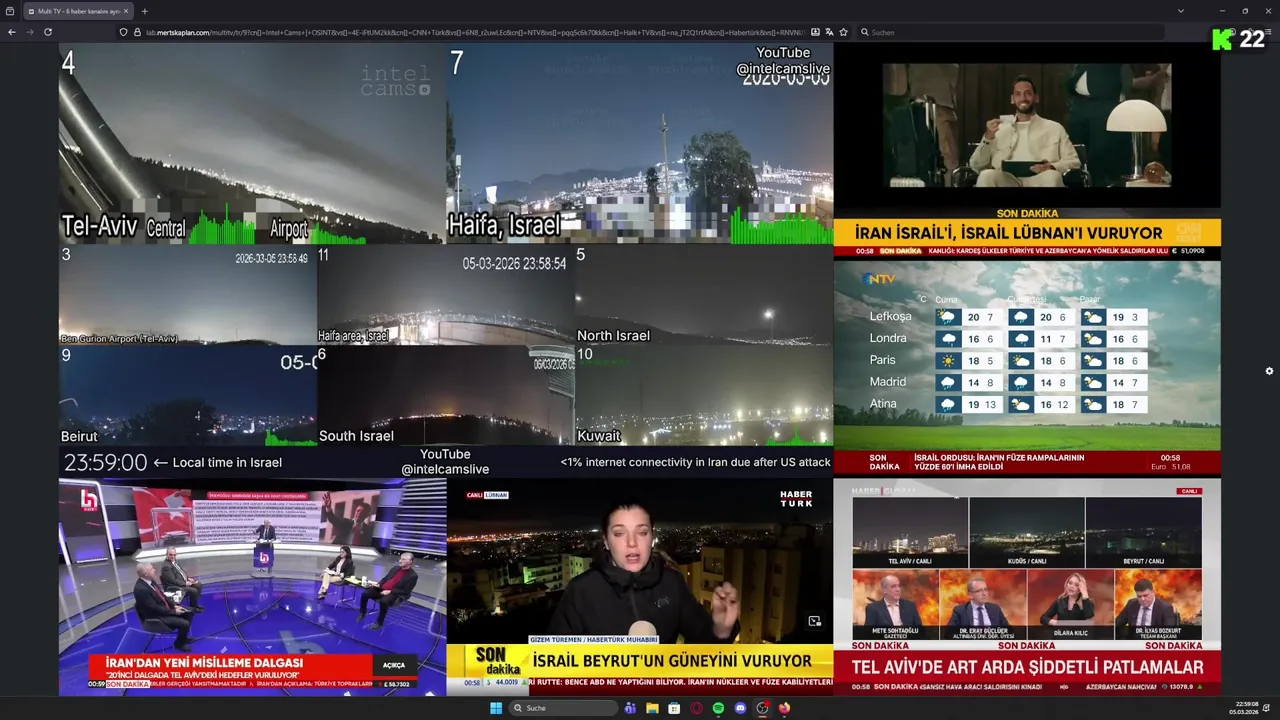Bookmark this page with the star icon

(843, 32)
